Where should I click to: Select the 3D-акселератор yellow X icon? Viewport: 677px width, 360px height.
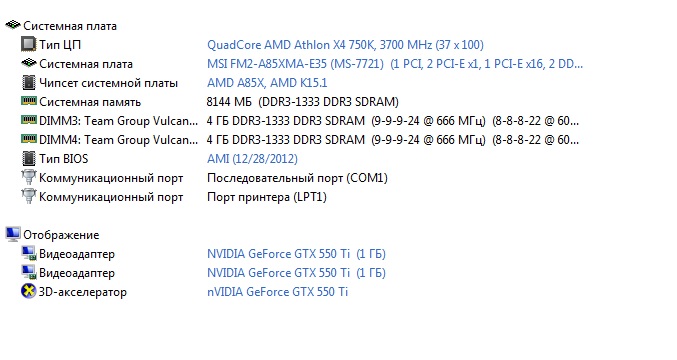click(28, 291)
